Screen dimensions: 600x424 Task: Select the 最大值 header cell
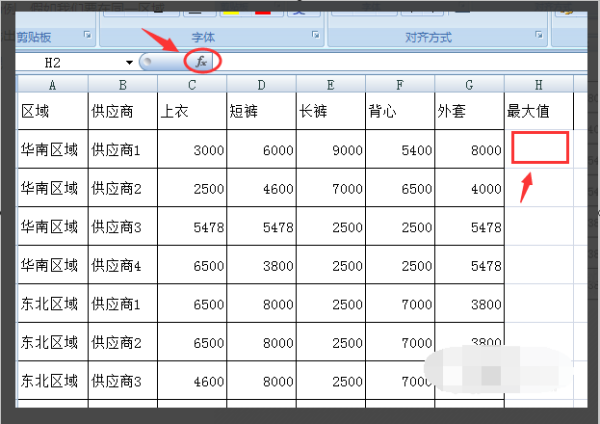point(539,111)
